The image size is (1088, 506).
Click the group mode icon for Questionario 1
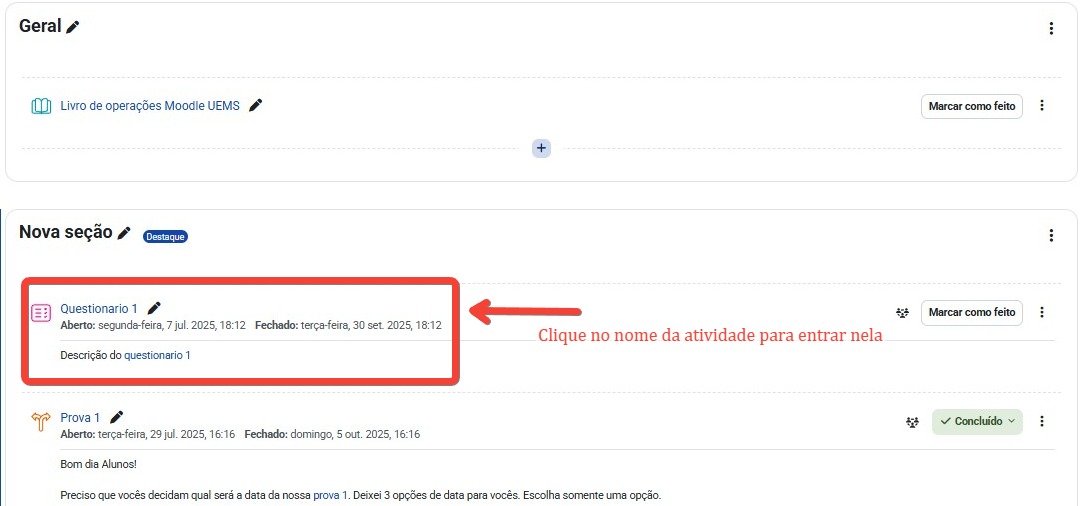(x=902, y=313)
